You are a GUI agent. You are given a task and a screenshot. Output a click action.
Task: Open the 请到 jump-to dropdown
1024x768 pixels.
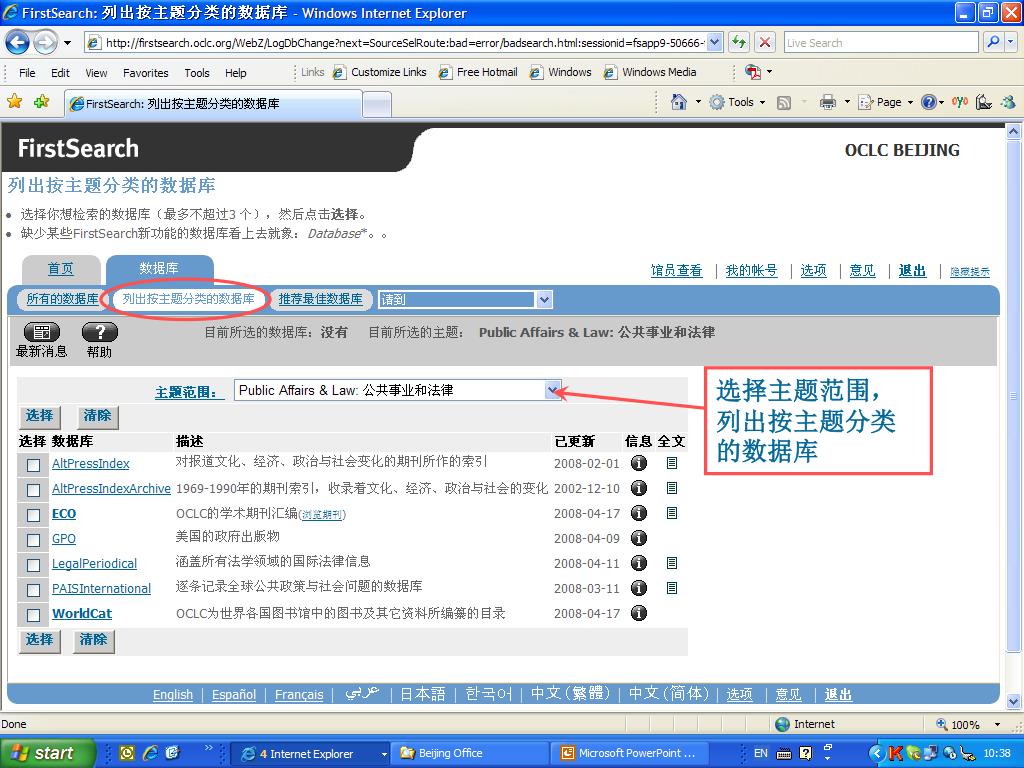tap(545, 300)
